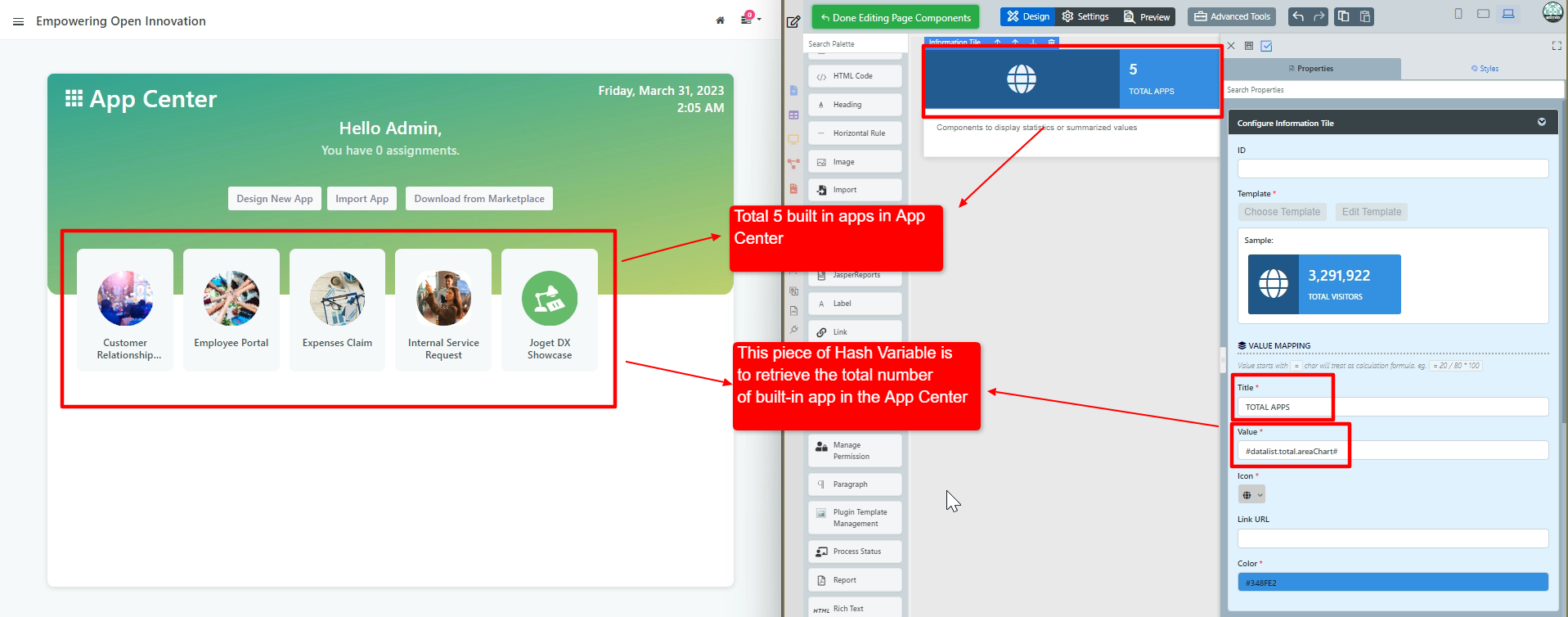Select Heading palette component
Viewport: 1568px width, 617px height.
tap(855, 105)
